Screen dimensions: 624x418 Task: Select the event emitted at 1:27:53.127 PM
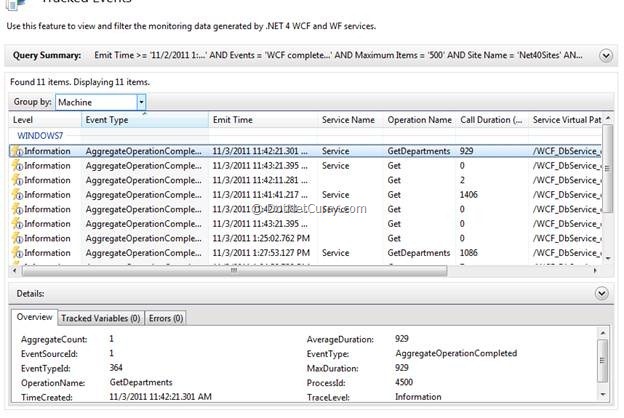305,253
